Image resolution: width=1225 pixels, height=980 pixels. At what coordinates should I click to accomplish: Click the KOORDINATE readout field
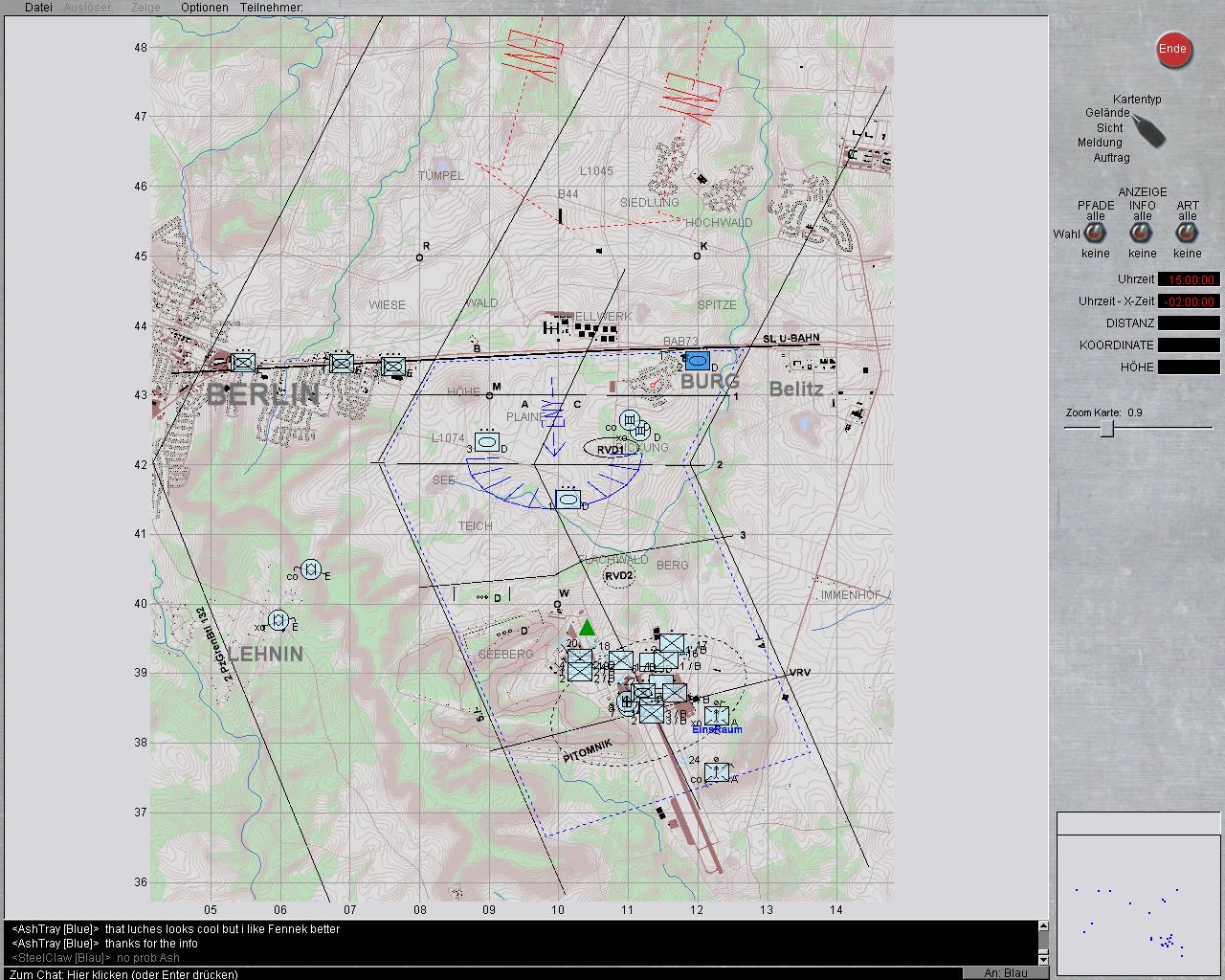pos(1189,345)
